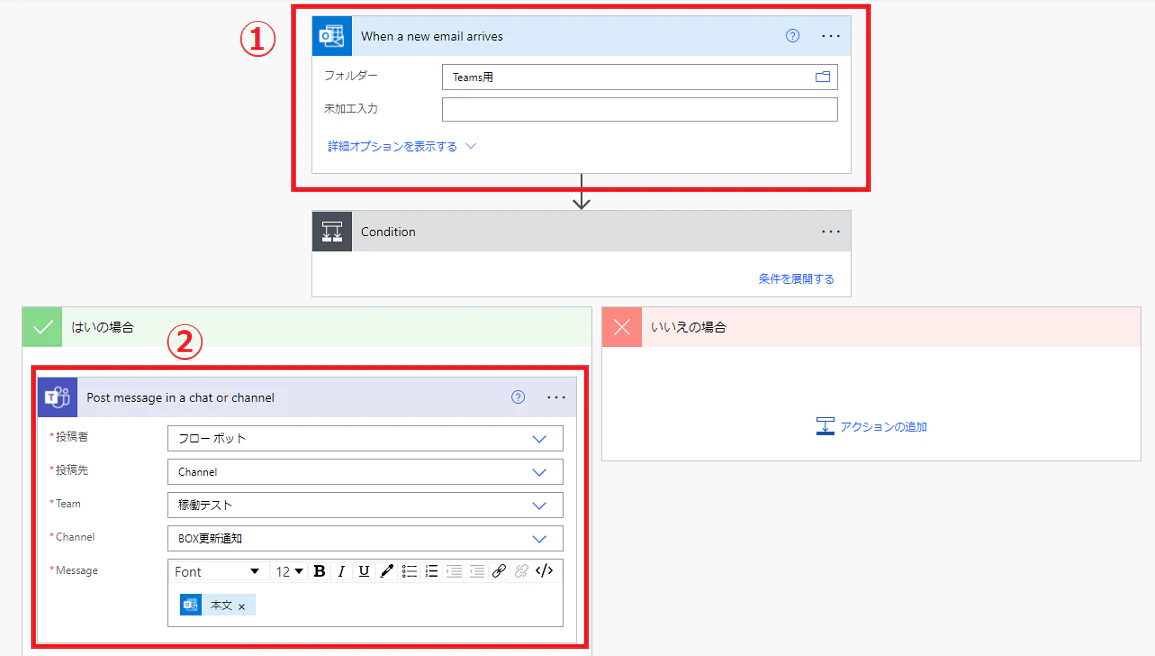Open the Font family dropdown
The width and height of the screenshot is (1155, 656).
click(x=217, y=571)
